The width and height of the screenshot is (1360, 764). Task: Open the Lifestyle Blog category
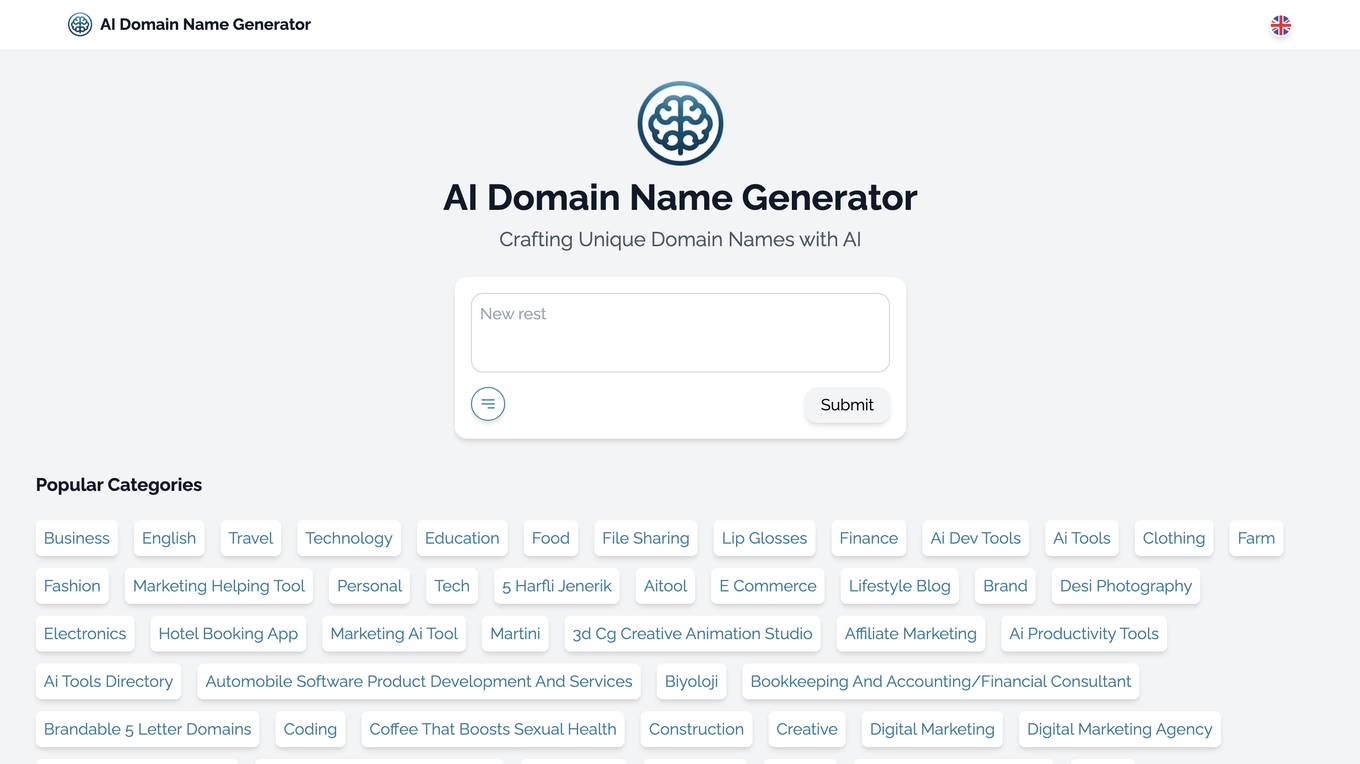tap(900, 586)
